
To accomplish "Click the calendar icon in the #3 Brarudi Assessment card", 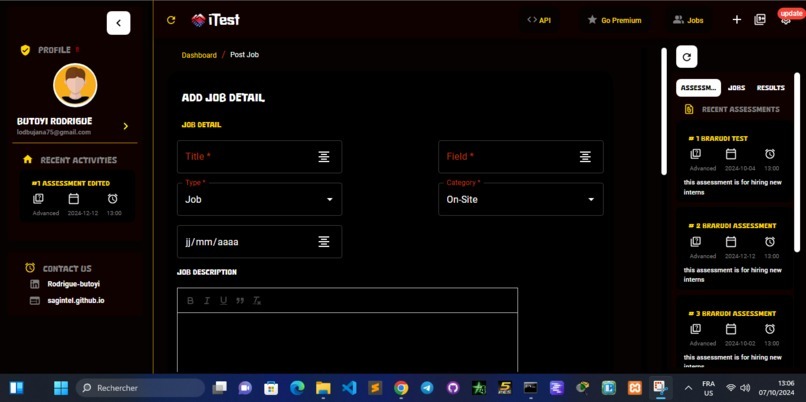I will (x=731, y=329).
